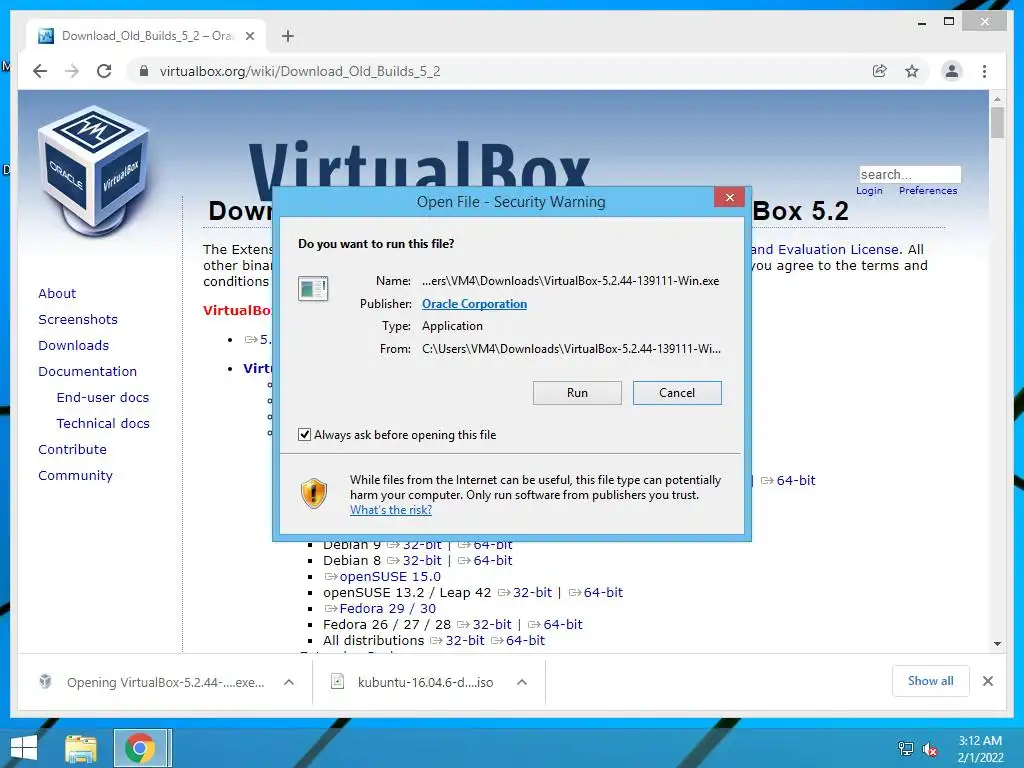Screen dimensions: 1024x768
Task: Close the downloads bar
Action: pos(988,681)
